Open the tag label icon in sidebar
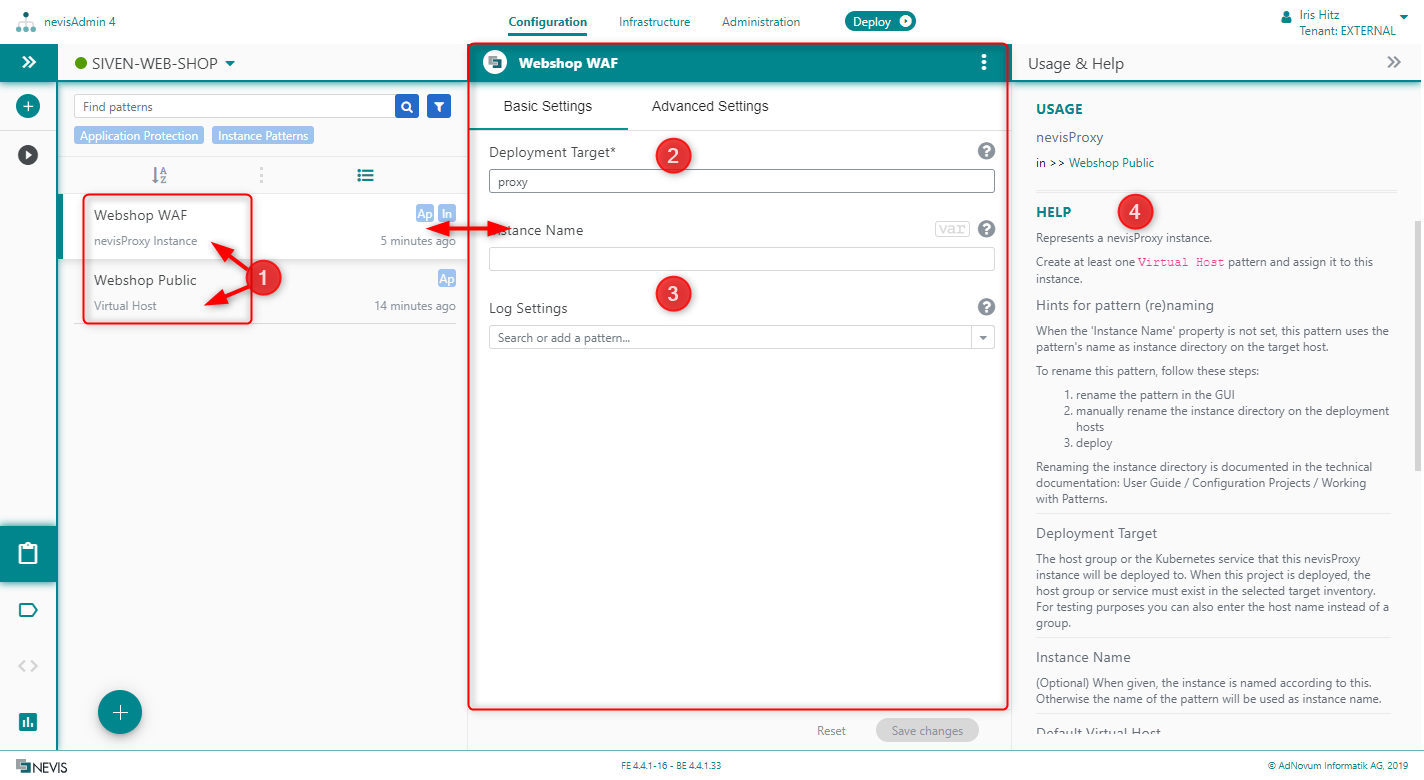 click(x=28, y=610)
